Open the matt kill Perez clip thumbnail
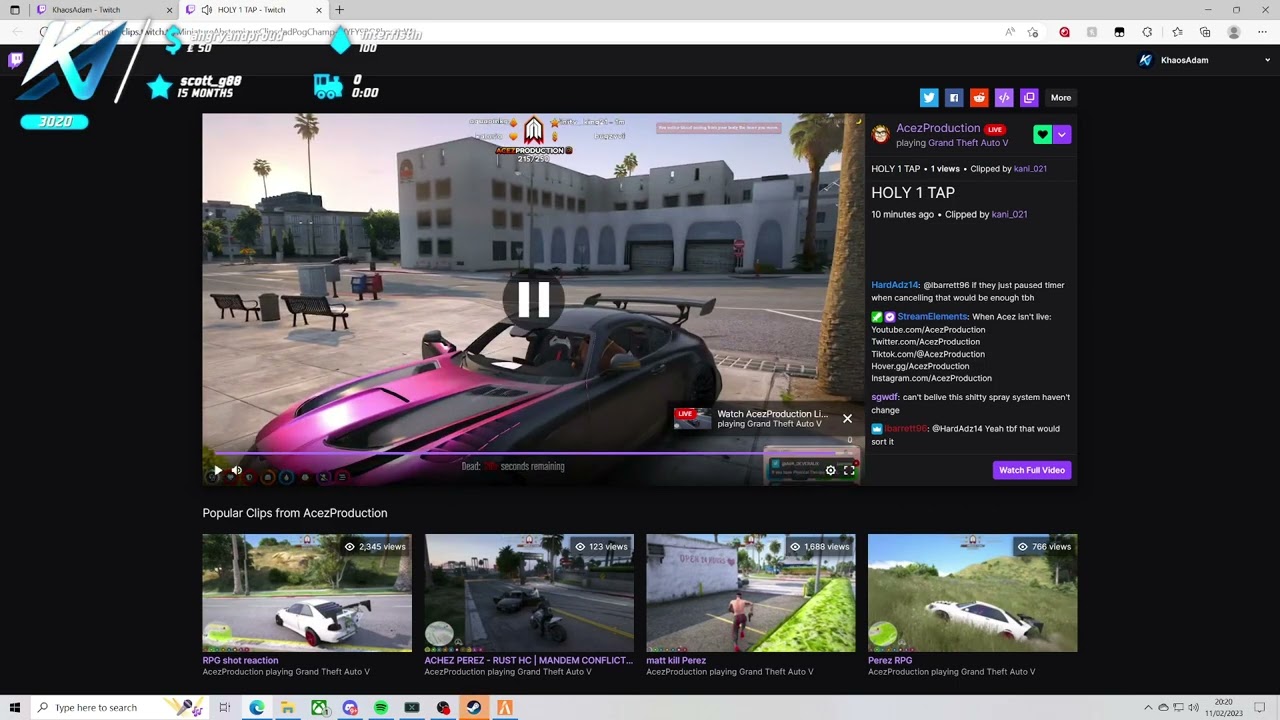This screenshot has width=1280, height=720. tap(751, 593)
